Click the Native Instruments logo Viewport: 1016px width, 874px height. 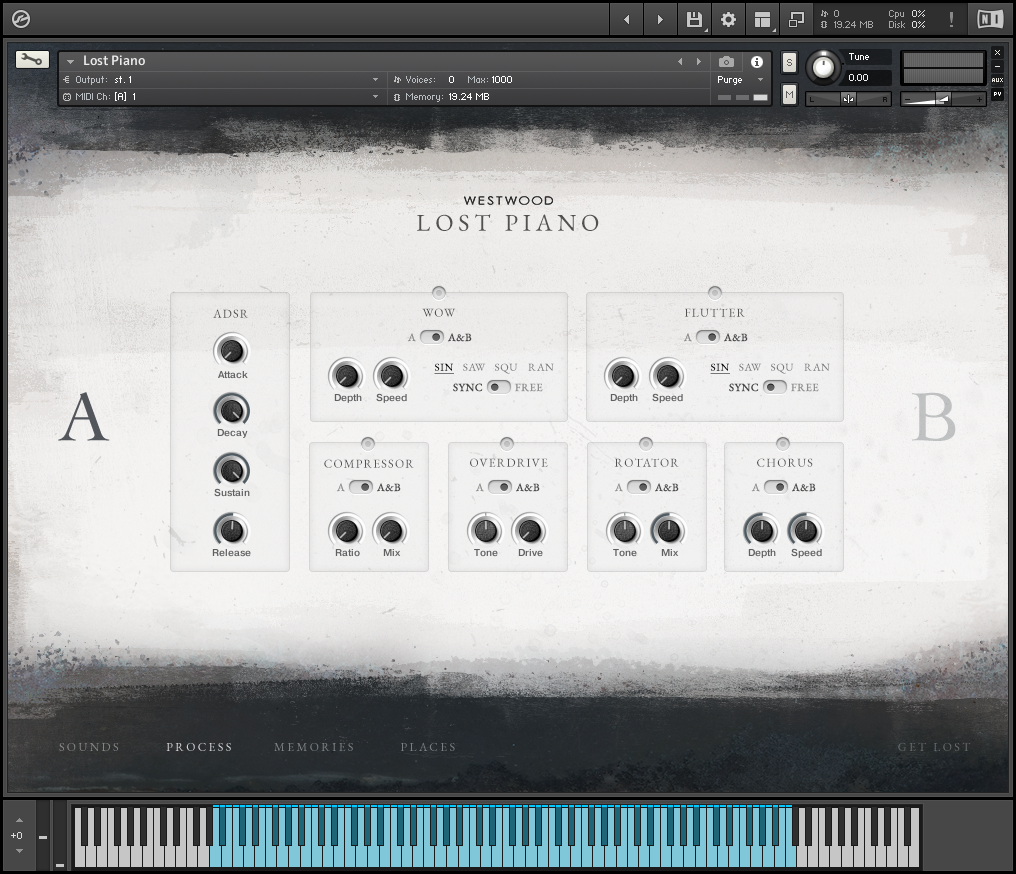click(x=989, y=19)
